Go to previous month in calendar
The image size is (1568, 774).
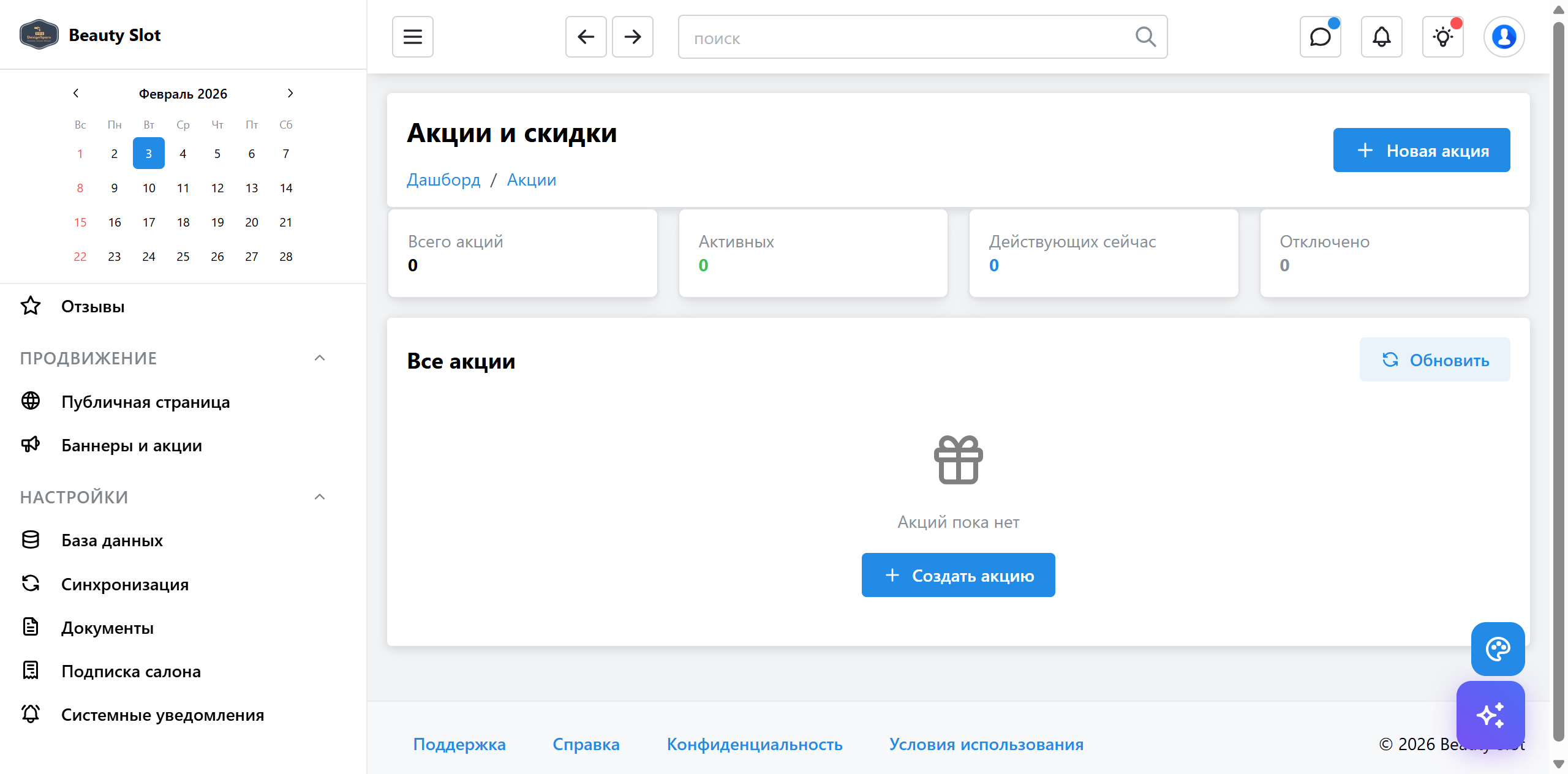pyautogui.click(x=76, y=93)
